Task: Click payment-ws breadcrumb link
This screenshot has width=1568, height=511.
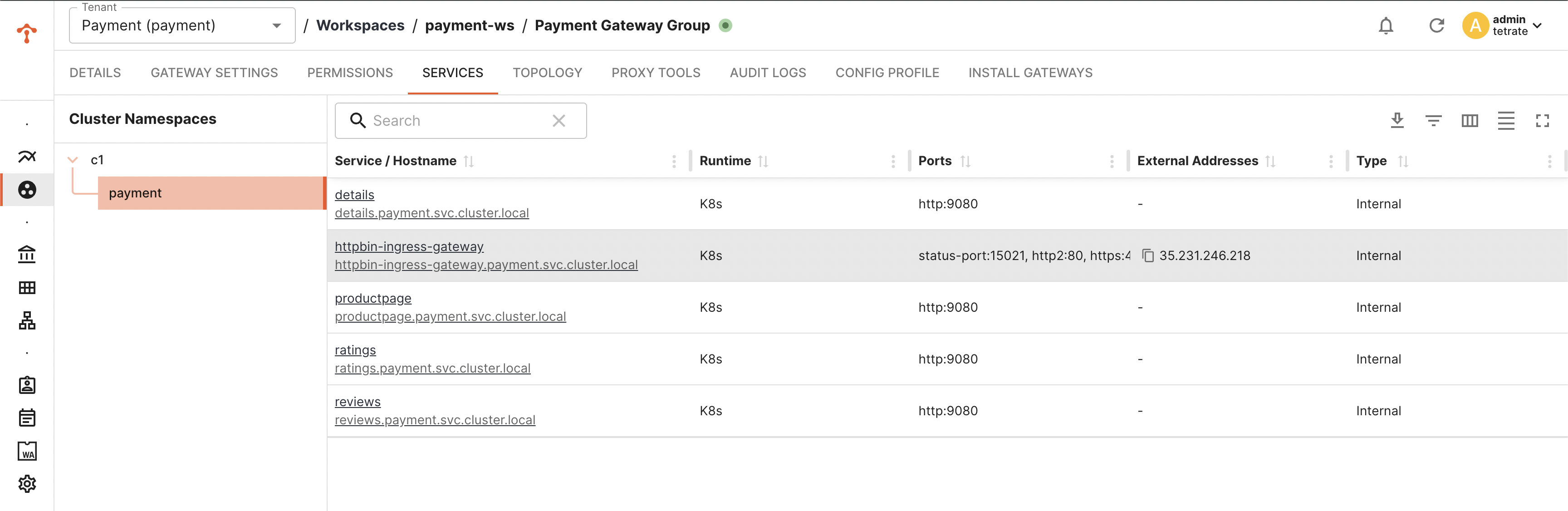Action: (x=469, y=25)
